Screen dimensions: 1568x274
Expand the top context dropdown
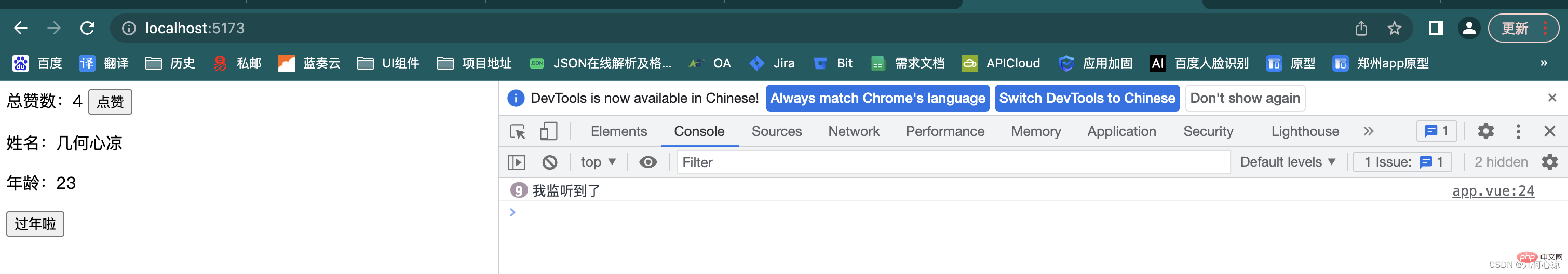598,162
